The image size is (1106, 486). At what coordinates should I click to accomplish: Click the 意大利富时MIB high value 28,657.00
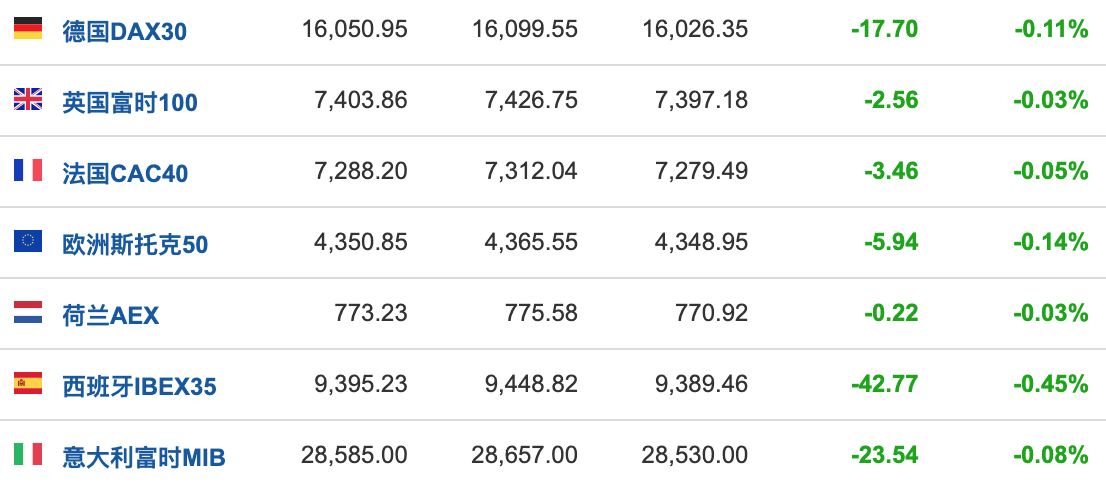(x=524, y=455)
